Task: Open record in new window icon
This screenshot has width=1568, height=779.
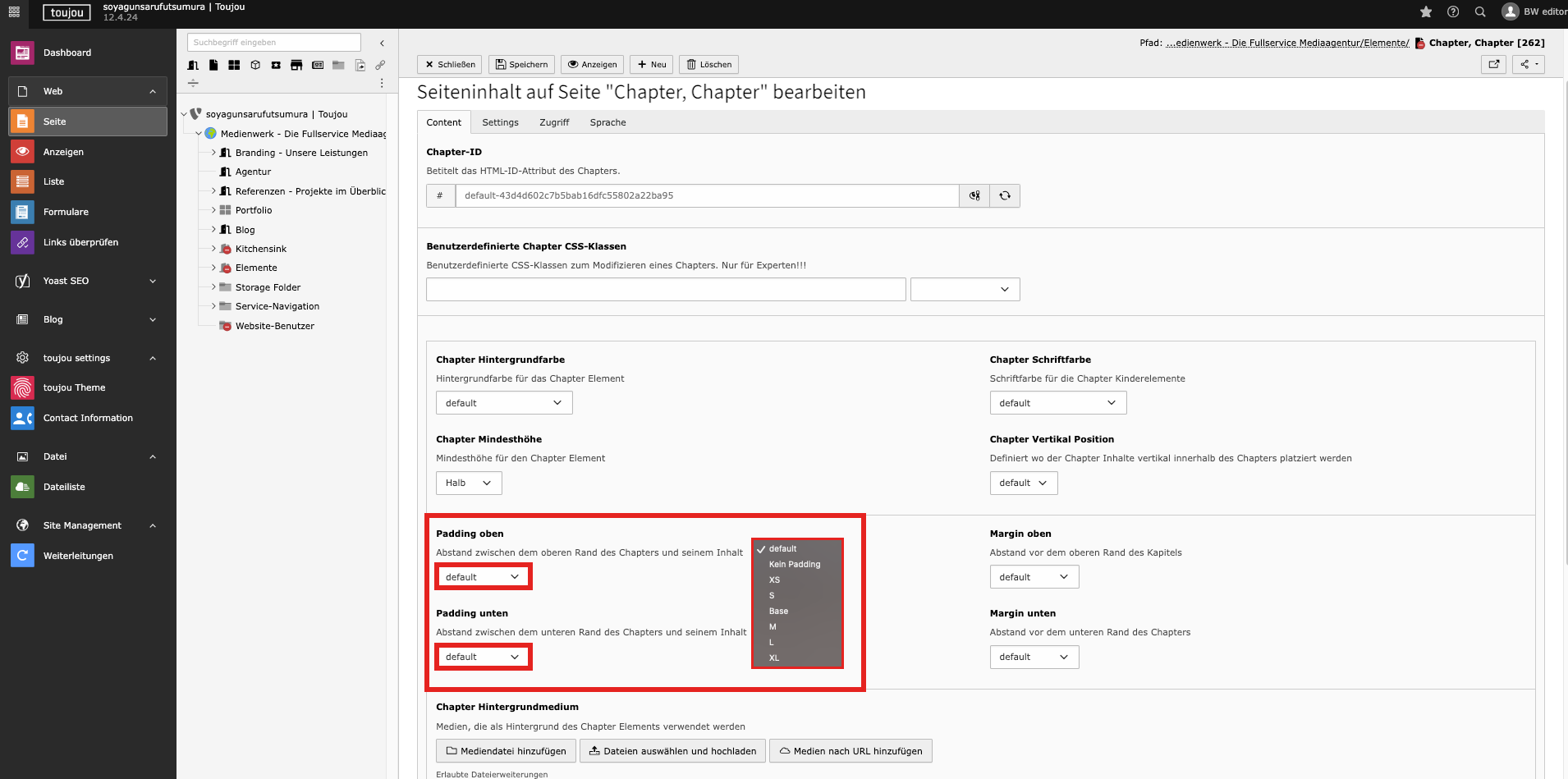Action: [1493, 64]
